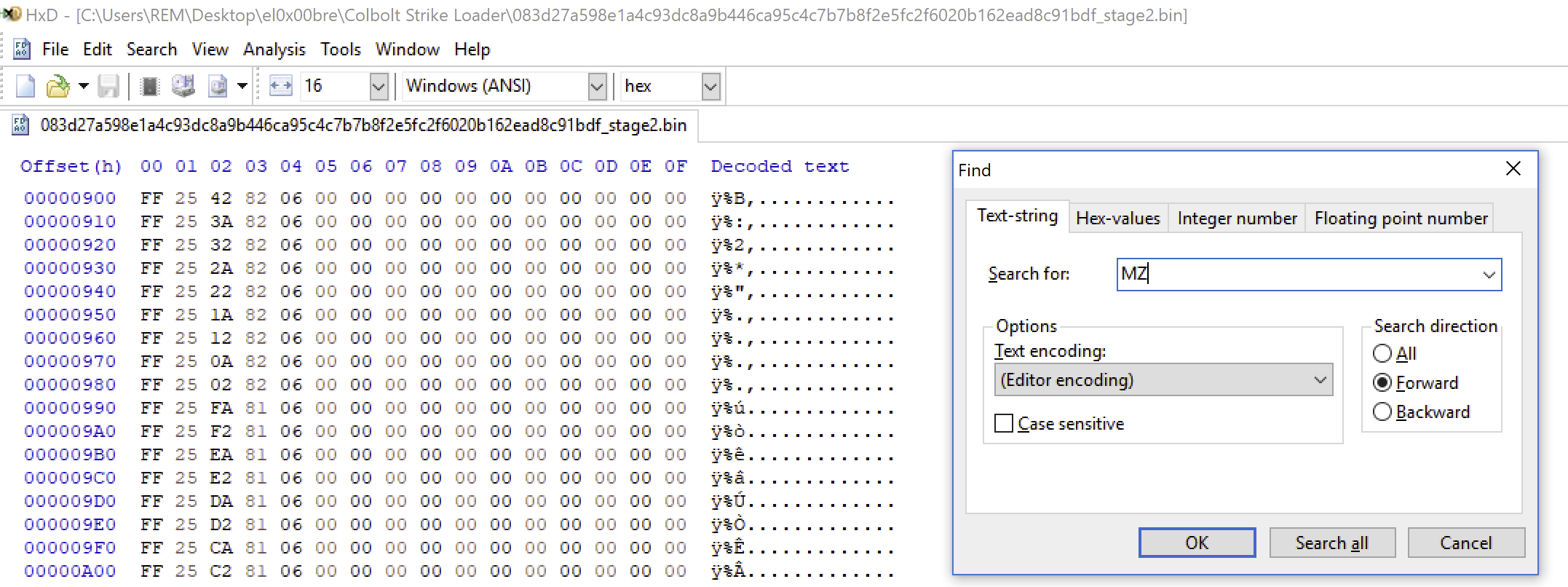The image size is (1568, 587).
Task: Click the Decoded text column header
Action: click(x=780, y=167)
